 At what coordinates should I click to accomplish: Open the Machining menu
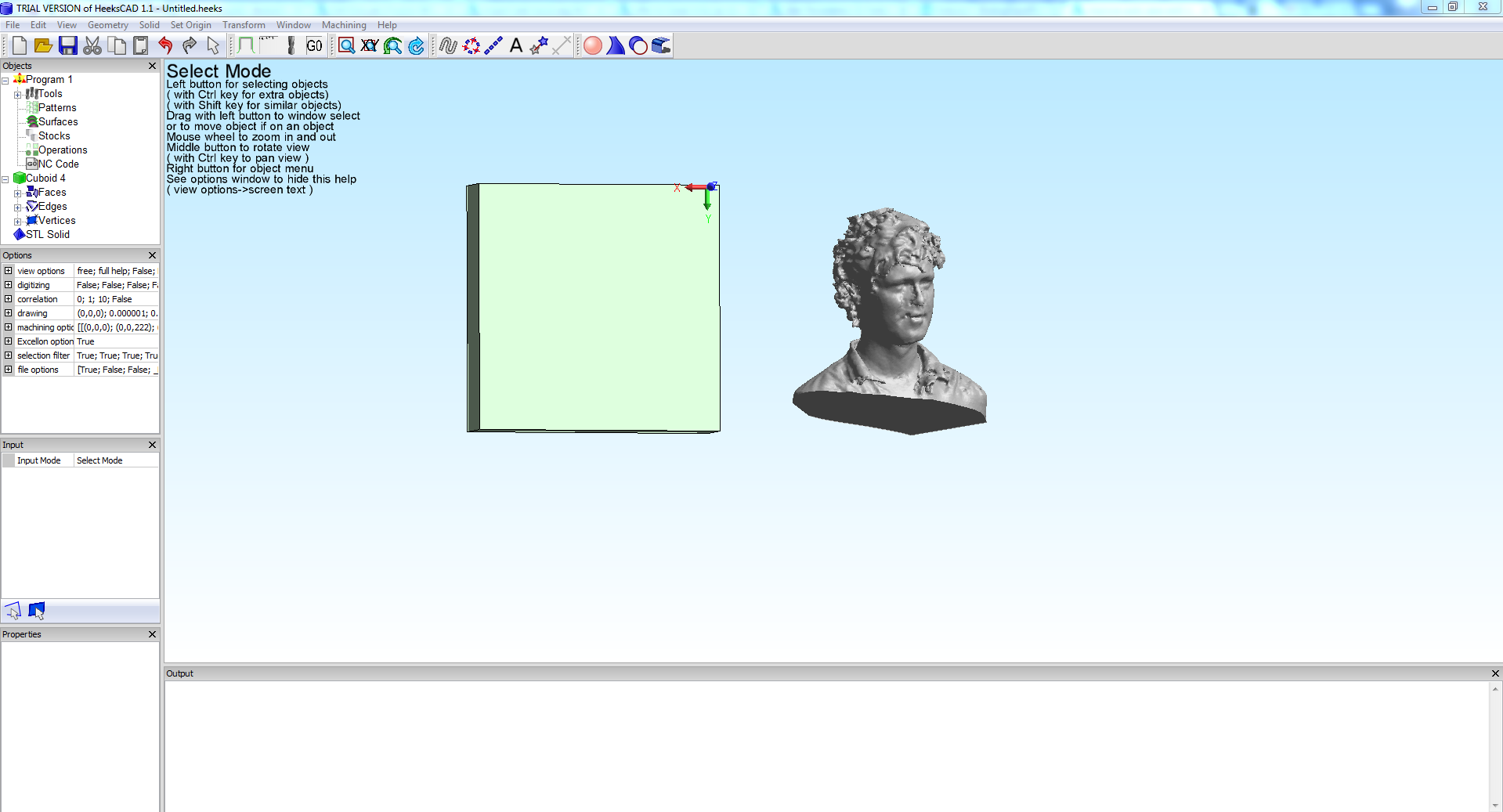click(x=344, y=25)
